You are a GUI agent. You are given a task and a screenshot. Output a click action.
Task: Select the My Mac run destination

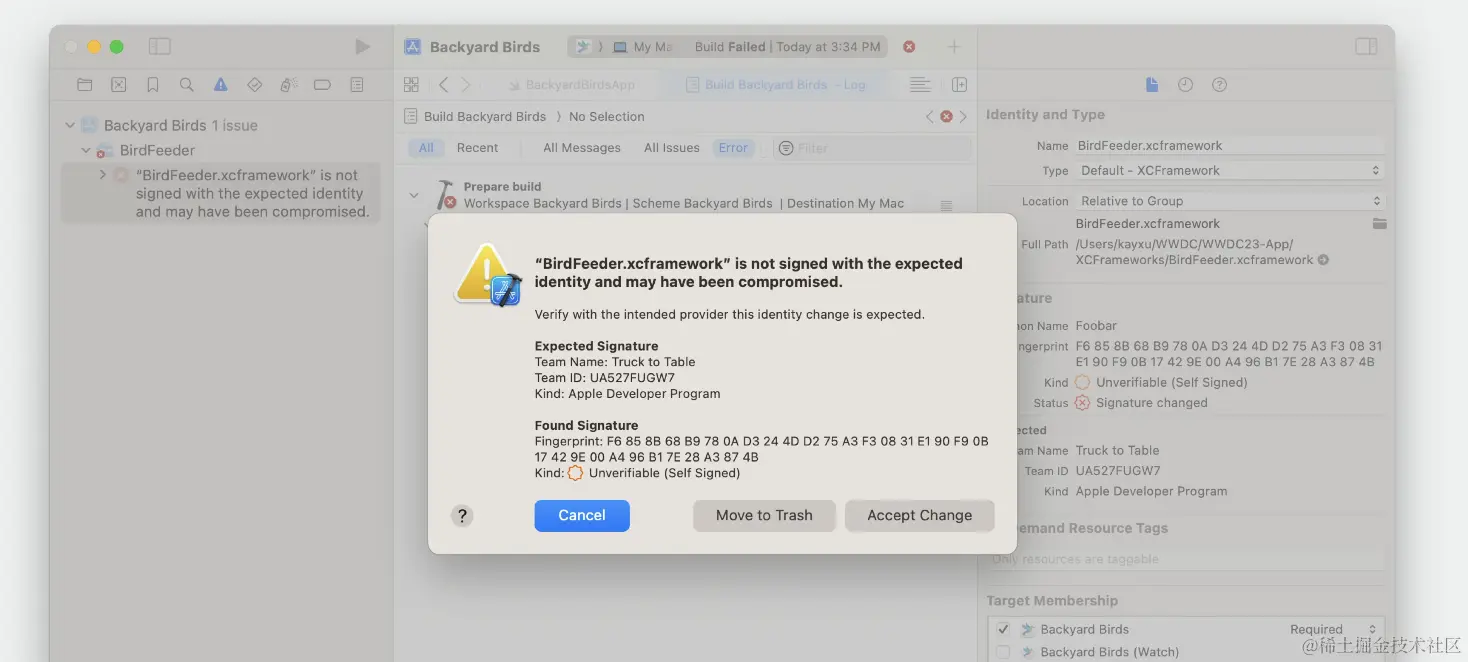(x=643, y=47)
